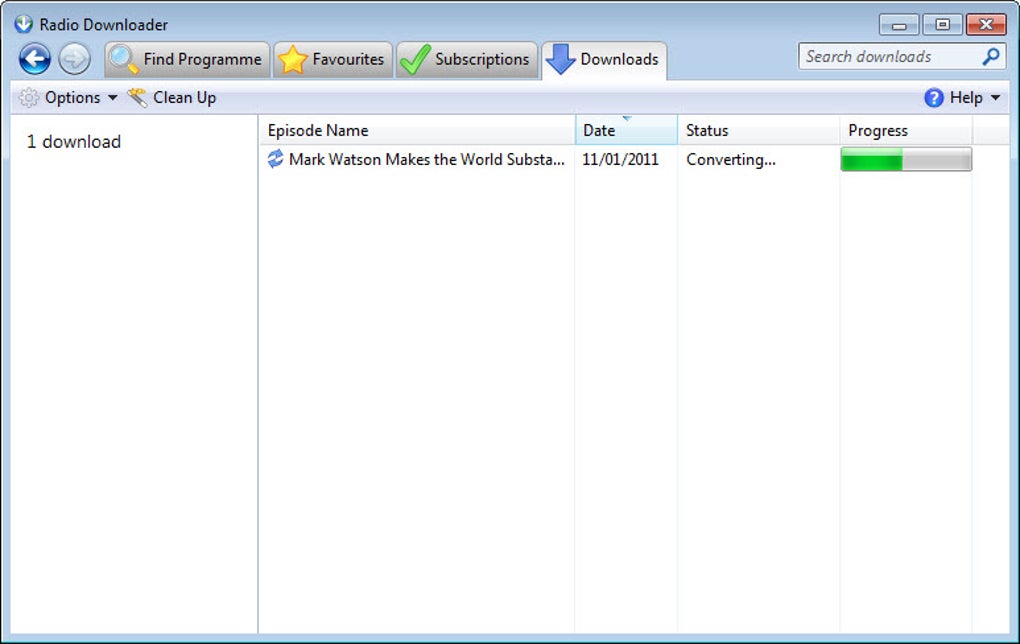Sort by the Progress column header
Image resolution: width=1020 pixels, height=644 pixels.
click(906, 130)
